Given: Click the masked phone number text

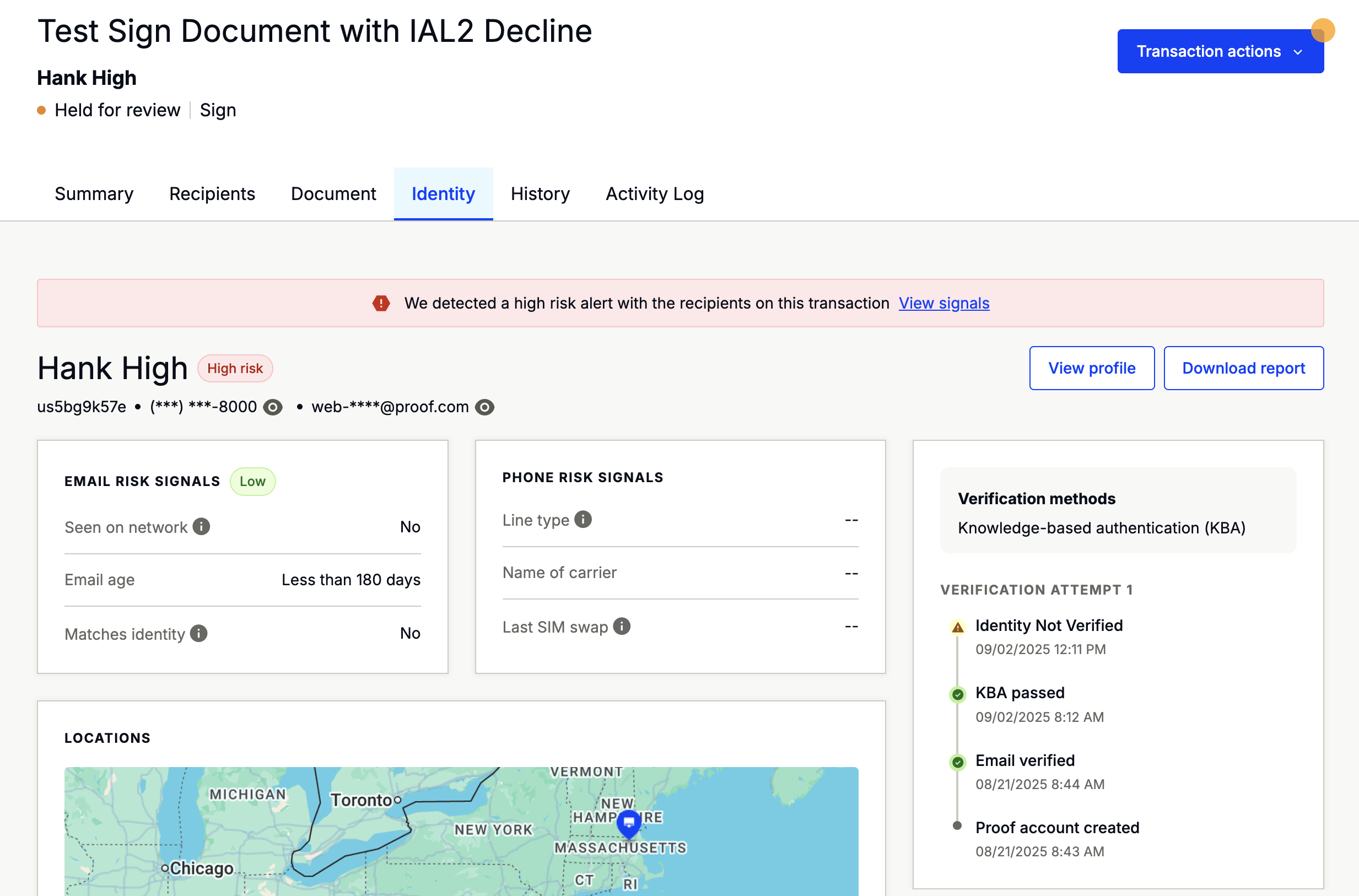Looking at the screenshot, I should pos(203,407).
